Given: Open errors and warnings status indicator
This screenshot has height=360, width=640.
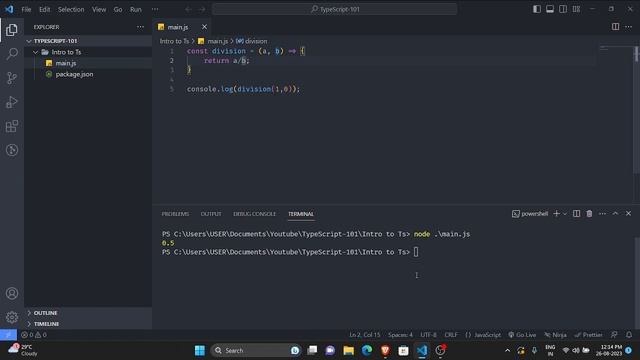Looking at the screenshot, I should 34,335.
